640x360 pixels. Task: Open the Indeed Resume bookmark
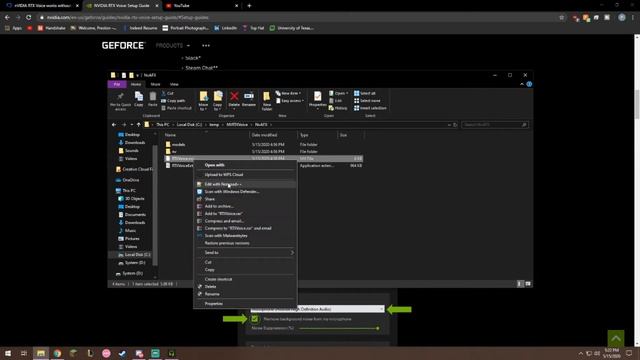point(140,28)
